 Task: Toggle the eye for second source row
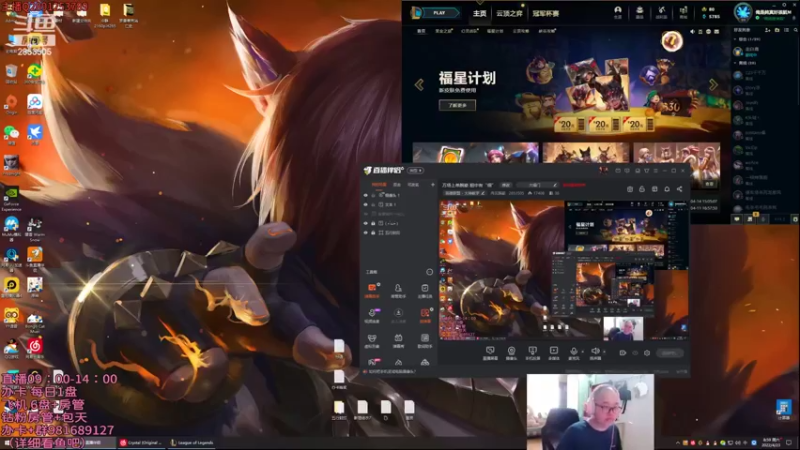365,204
